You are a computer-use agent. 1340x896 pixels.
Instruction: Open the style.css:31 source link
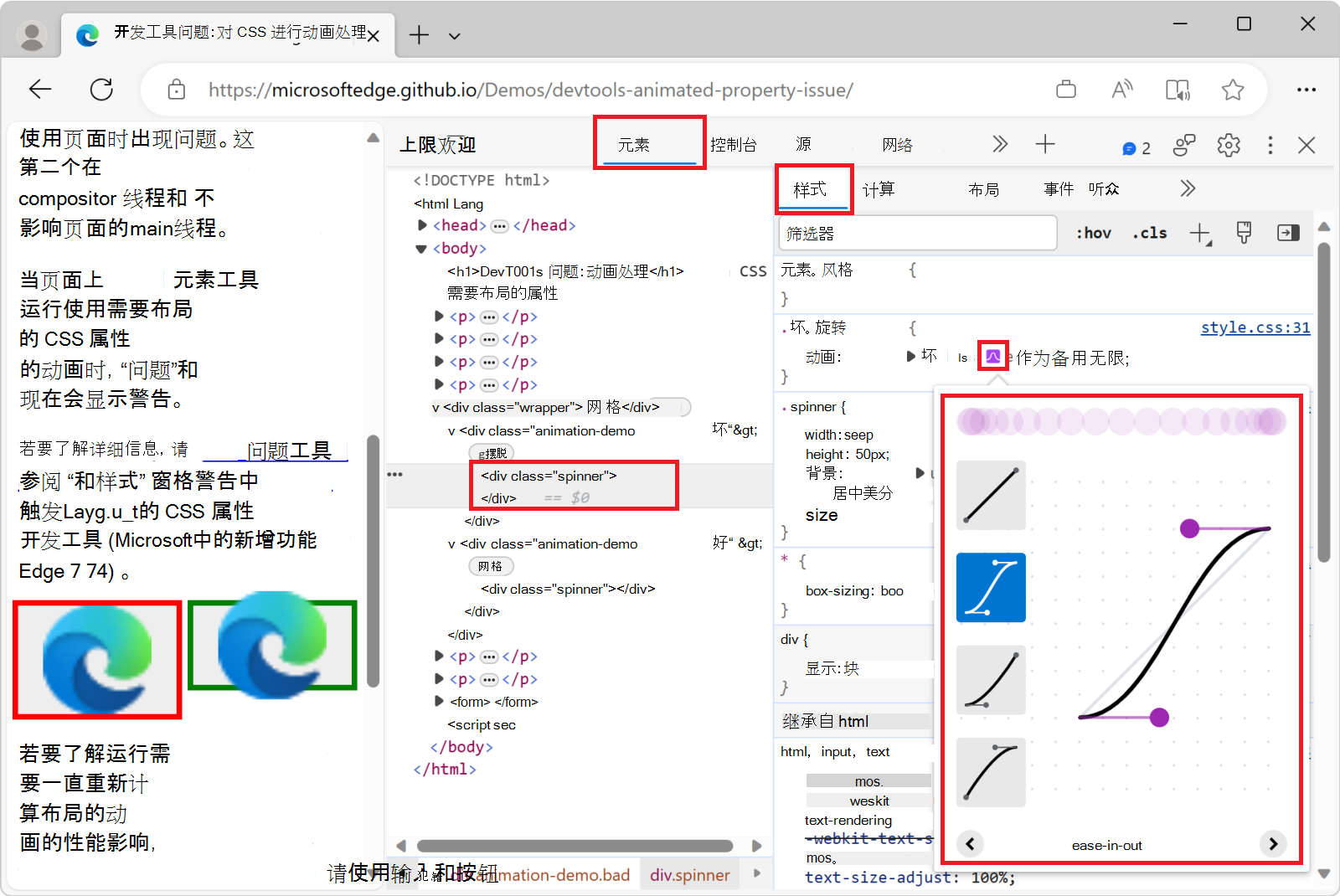click(x=1255, y=327)
